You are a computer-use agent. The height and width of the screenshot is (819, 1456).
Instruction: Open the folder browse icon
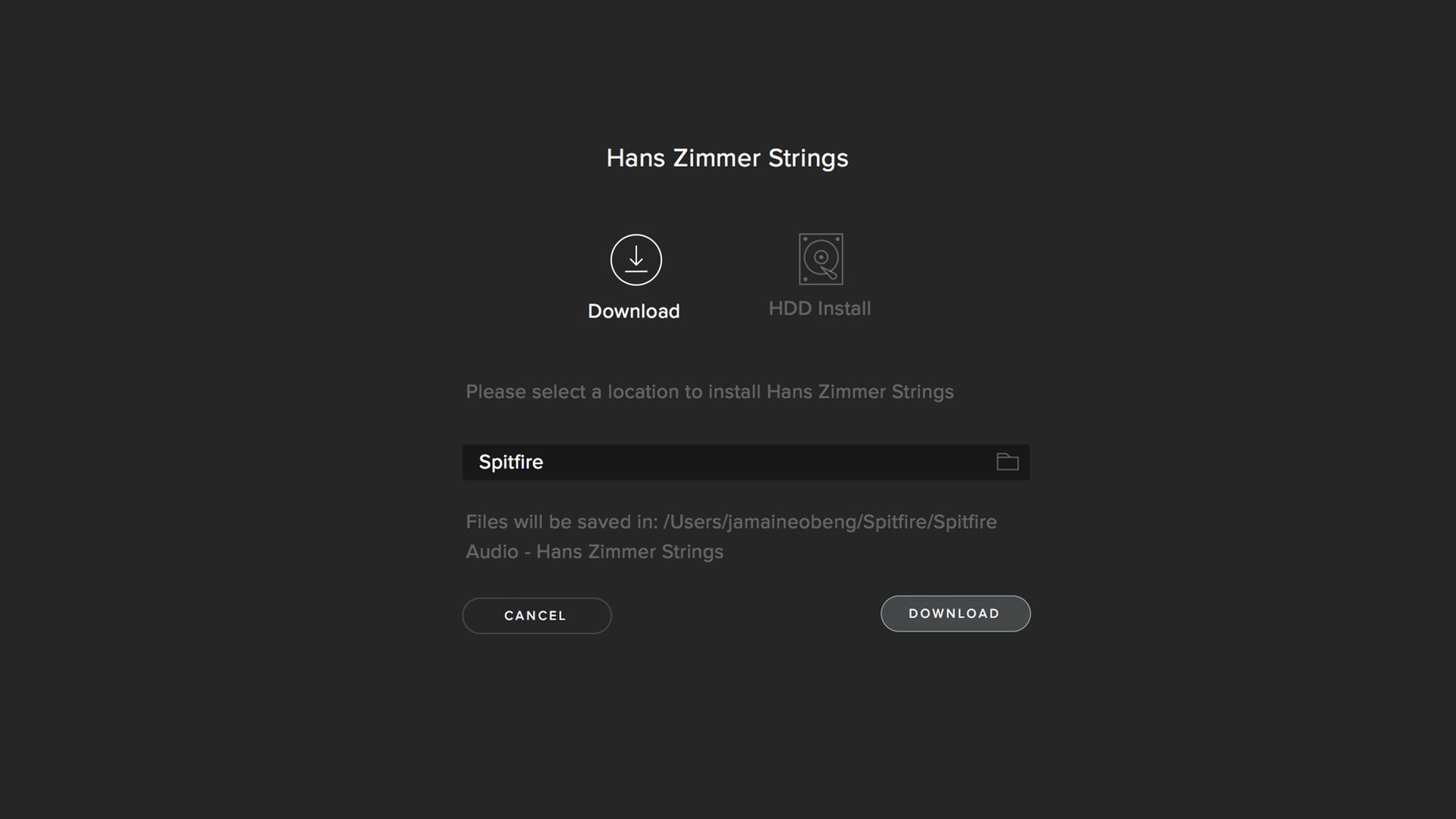(1007, 462)
